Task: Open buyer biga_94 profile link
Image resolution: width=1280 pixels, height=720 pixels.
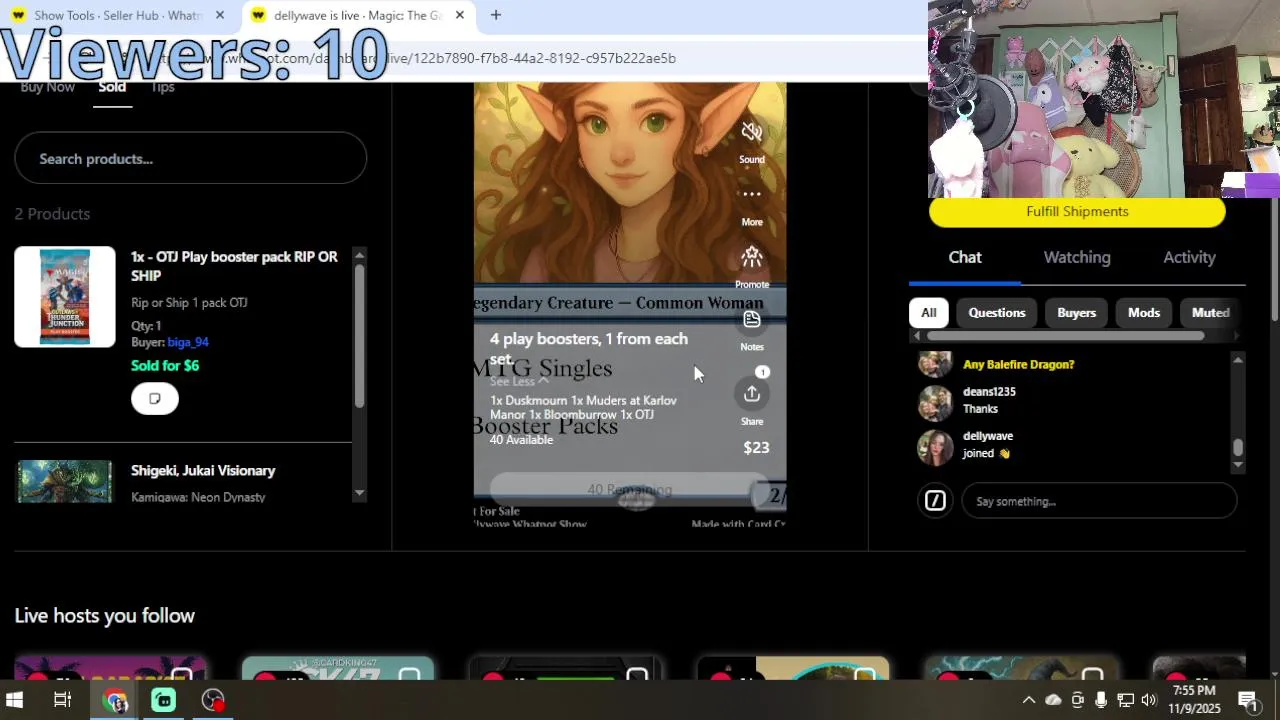Action: tap(188, 342)
